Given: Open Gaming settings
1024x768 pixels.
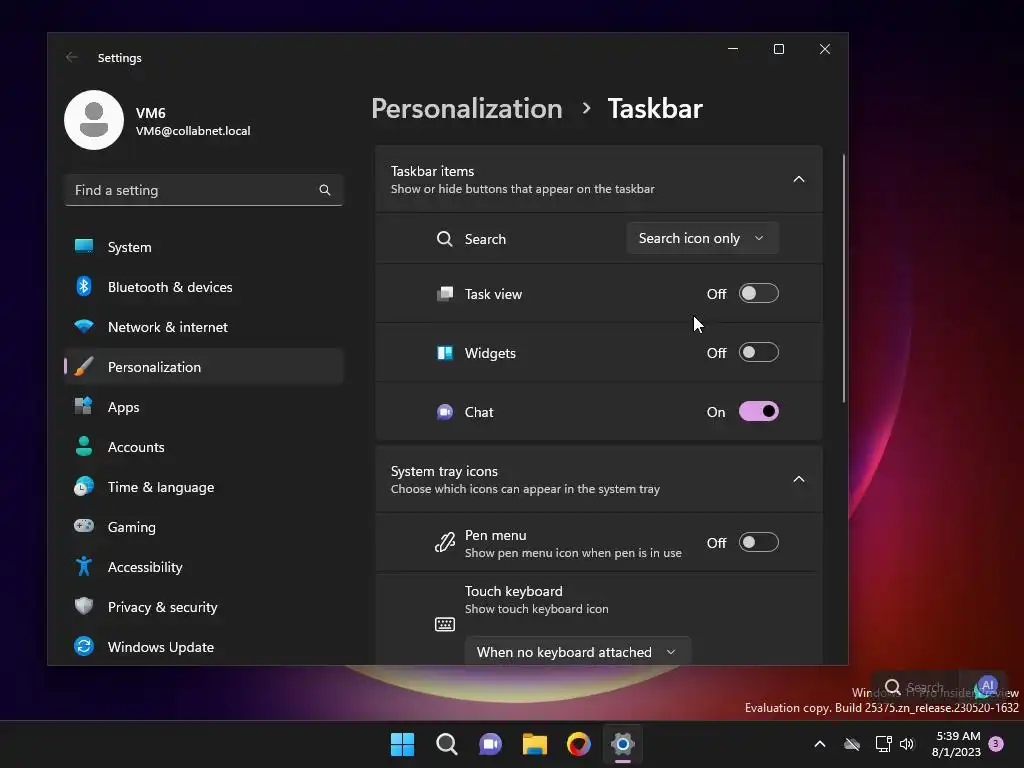Looking at the screenshot, I should point(204,526).
